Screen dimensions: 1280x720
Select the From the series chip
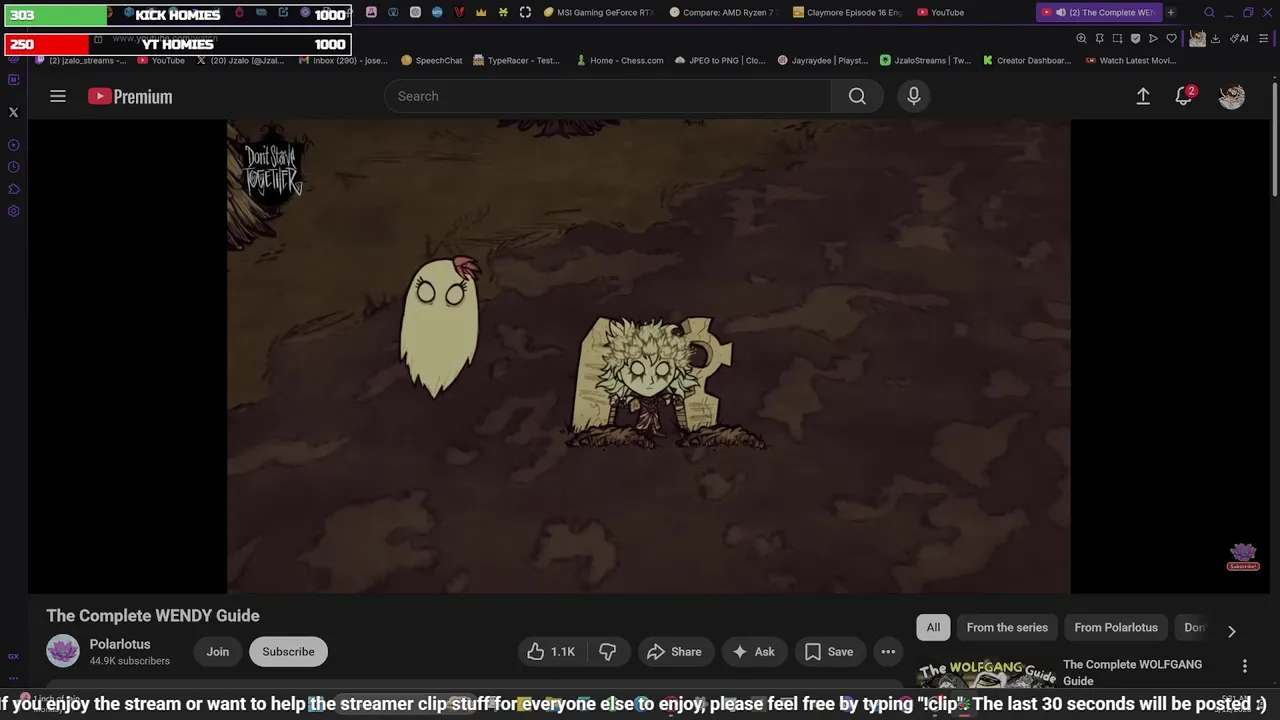pyautogui.click(x=1007, y=627)
